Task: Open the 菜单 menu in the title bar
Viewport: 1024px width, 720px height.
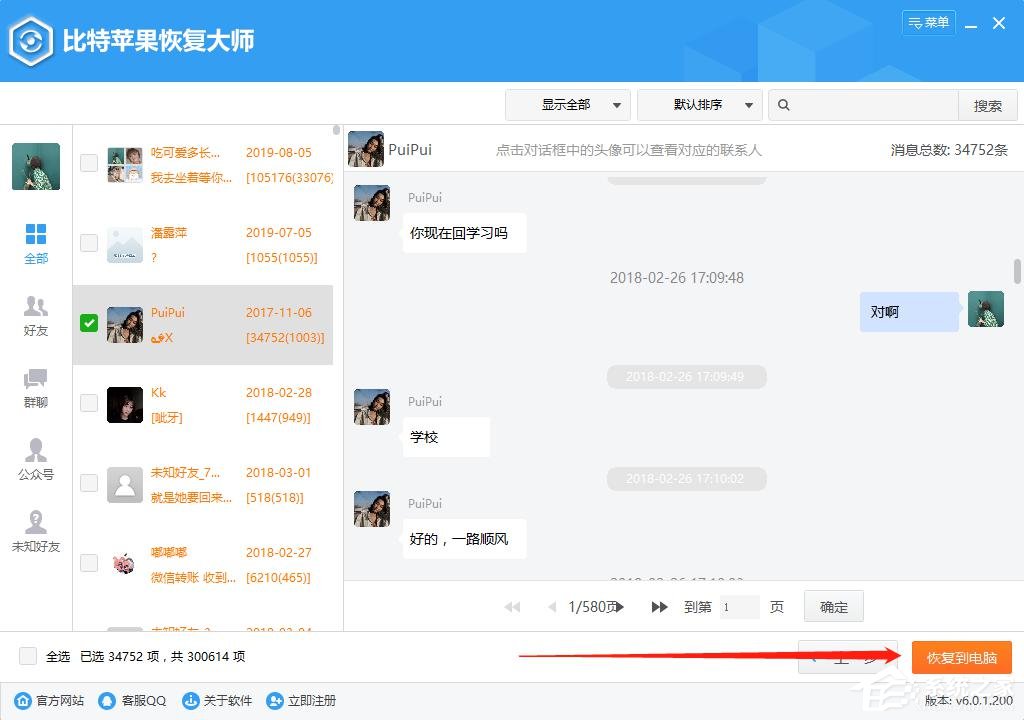Action: coord(928,22)
